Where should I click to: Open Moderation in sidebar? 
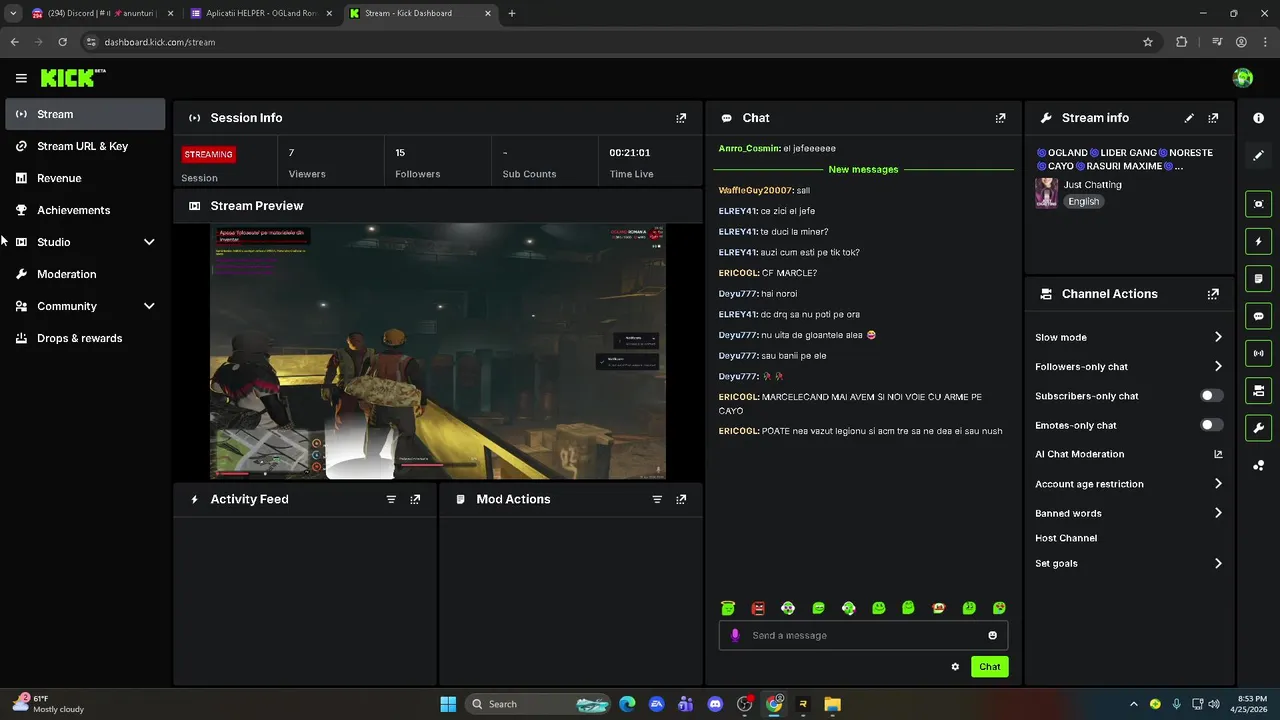tap(85, 274)
